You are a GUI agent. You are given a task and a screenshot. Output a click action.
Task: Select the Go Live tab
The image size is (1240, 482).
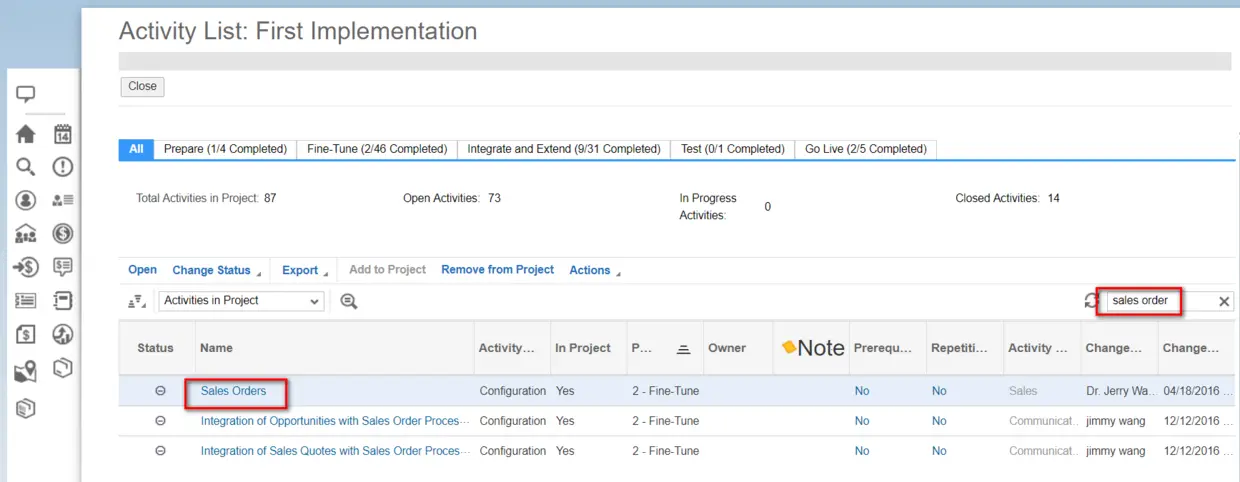(x=865, y=149)
